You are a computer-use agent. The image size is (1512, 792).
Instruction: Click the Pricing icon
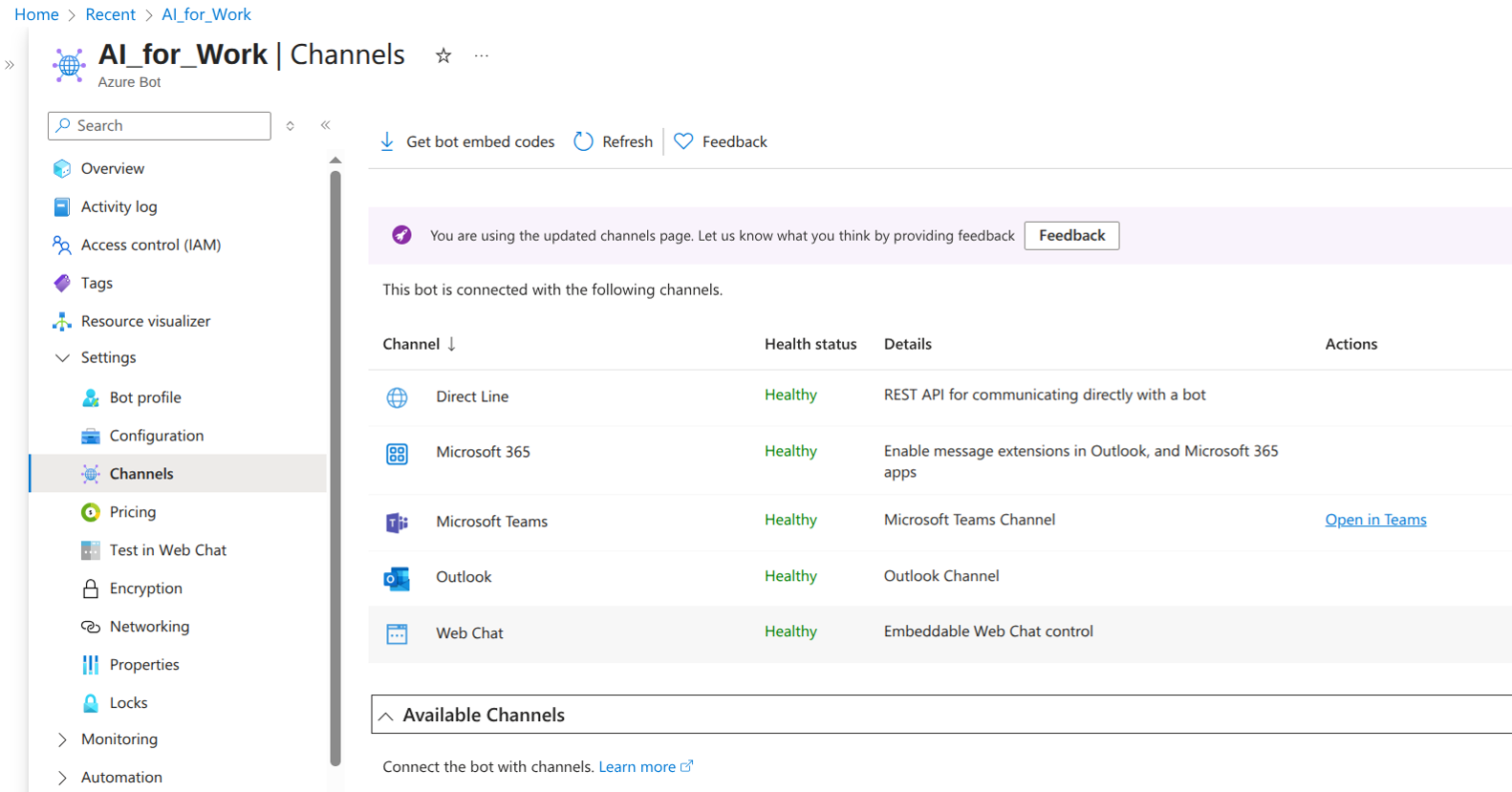coord(91,512)
